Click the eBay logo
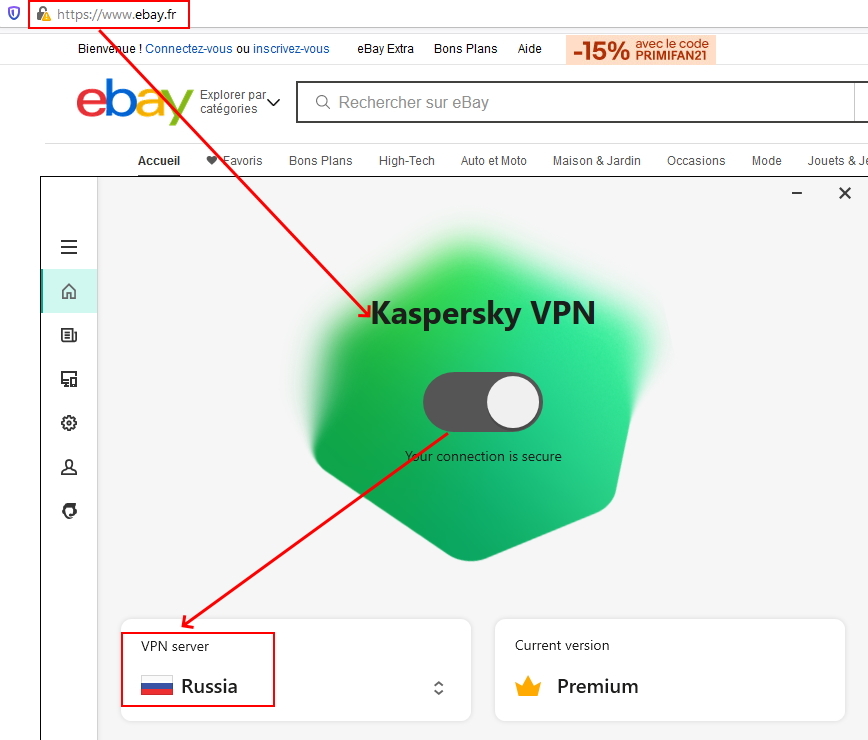 pos(135,101)
